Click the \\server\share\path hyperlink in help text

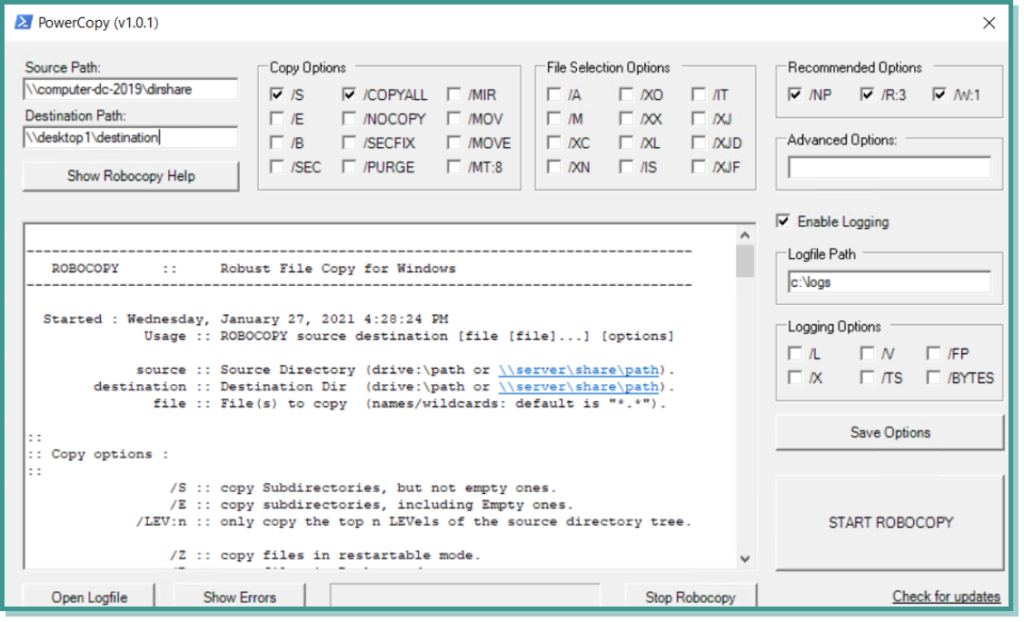tap(578, 370)
